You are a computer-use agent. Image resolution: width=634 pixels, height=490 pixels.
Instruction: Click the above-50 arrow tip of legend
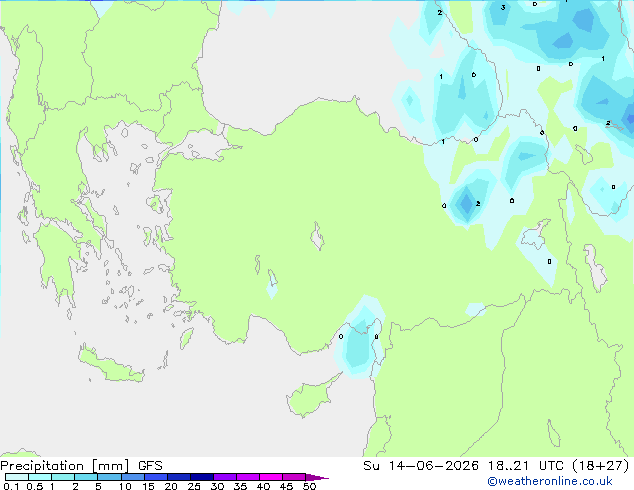pyautogui.click(x=317, y=477)
